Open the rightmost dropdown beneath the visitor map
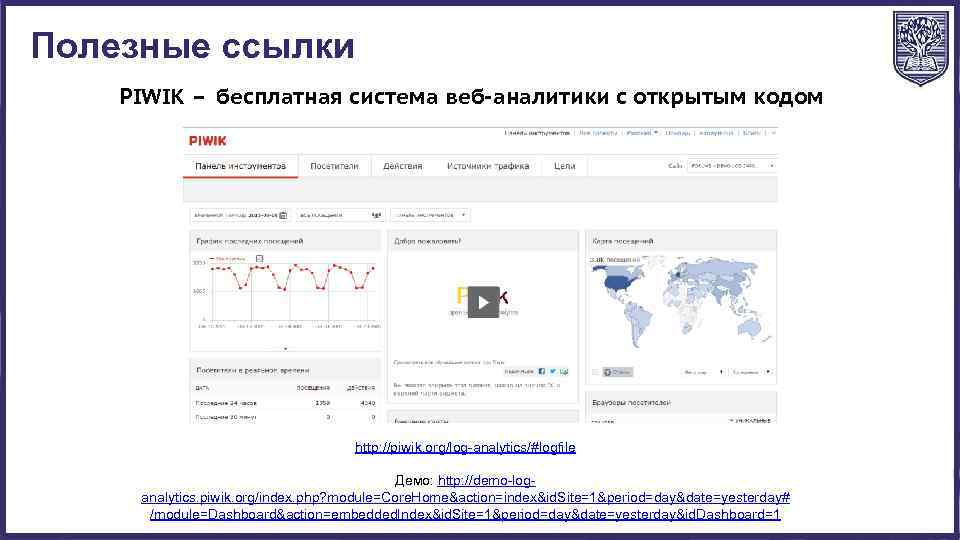This screenshot has height=540, width=960. [751, 372]
